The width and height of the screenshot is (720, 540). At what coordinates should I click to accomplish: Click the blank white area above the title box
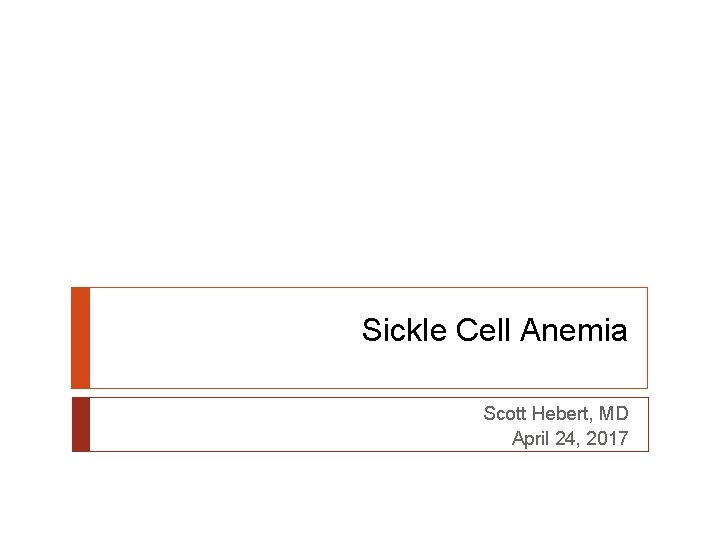tap(360, 150)
